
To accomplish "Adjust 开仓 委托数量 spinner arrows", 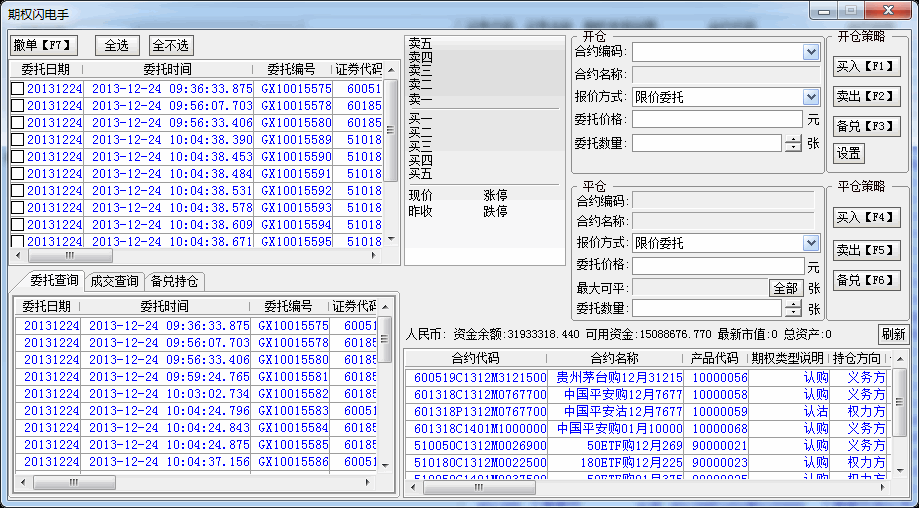I will coord(793,143).
